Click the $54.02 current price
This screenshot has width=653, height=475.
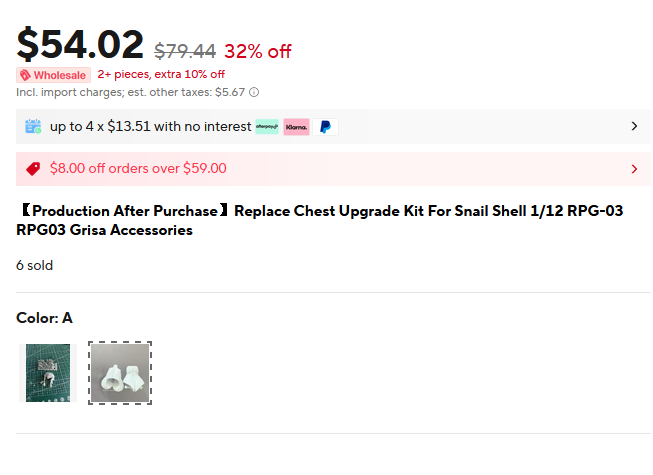[x=80, y=44]
